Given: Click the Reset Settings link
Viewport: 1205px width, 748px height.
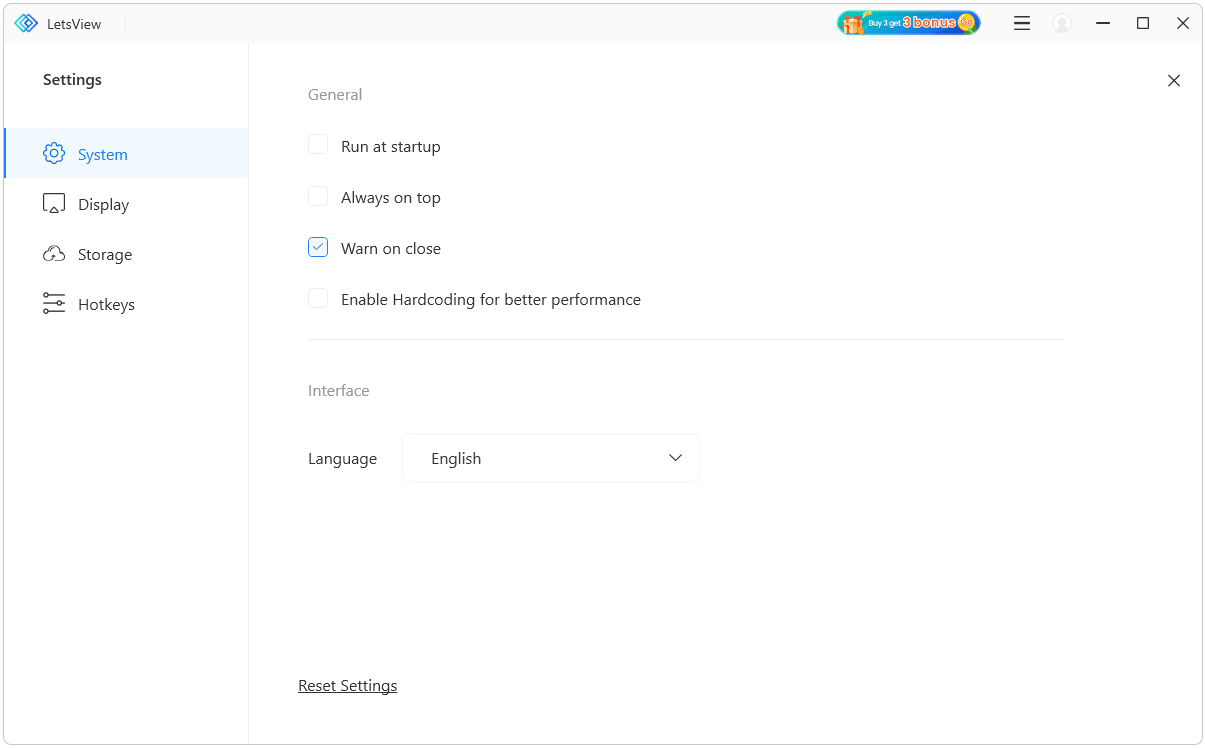Looking at the screenshot, I should tap(347, 686).
